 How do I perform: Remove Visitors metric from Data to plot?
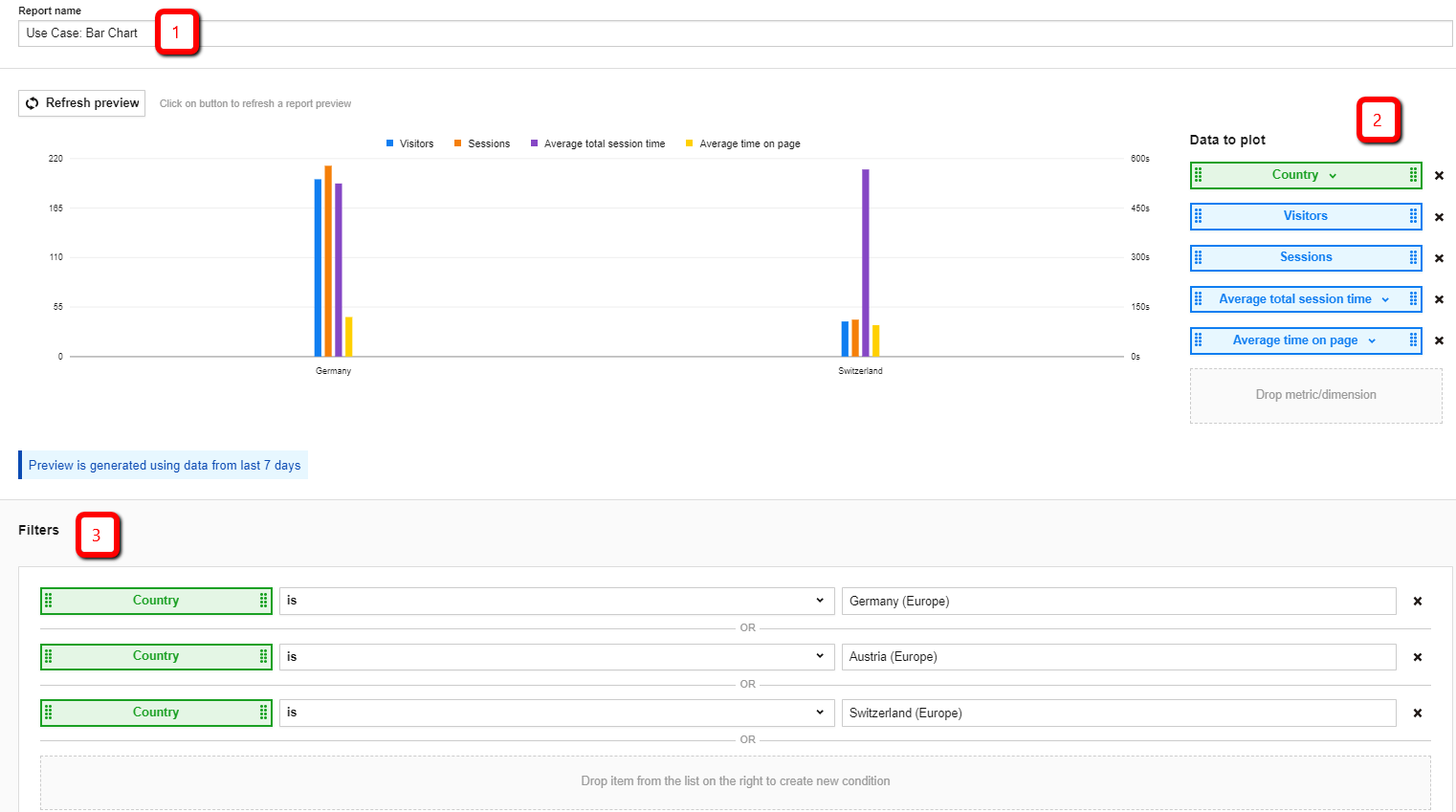click(1439, 217)
